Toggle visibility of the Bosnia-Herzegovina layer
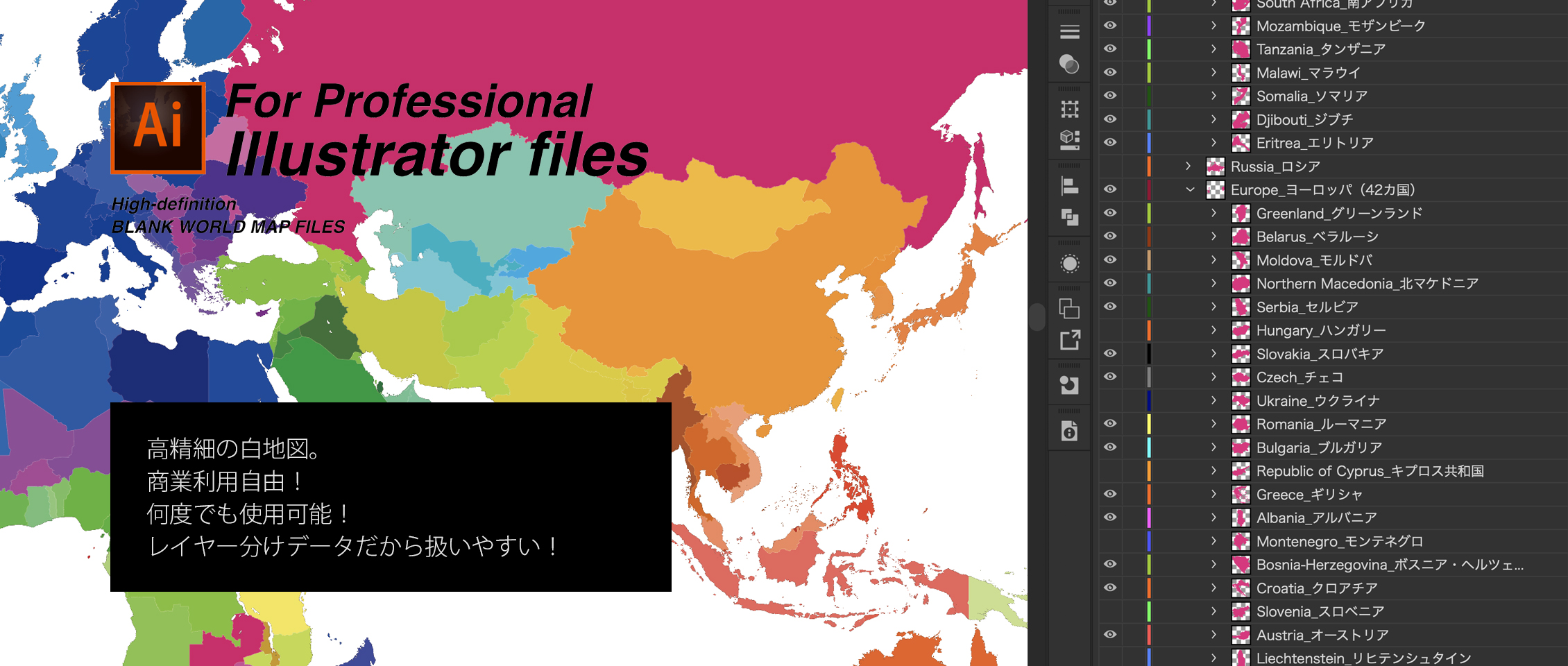1568x666 pixels. 1110,564
